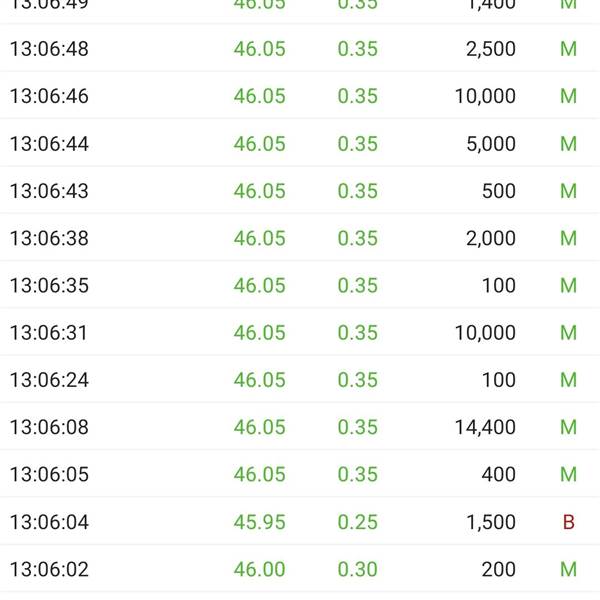Select the 13:06:48 trade row
The height and width of the screenshot is (600, 600).
pos(300,49)
